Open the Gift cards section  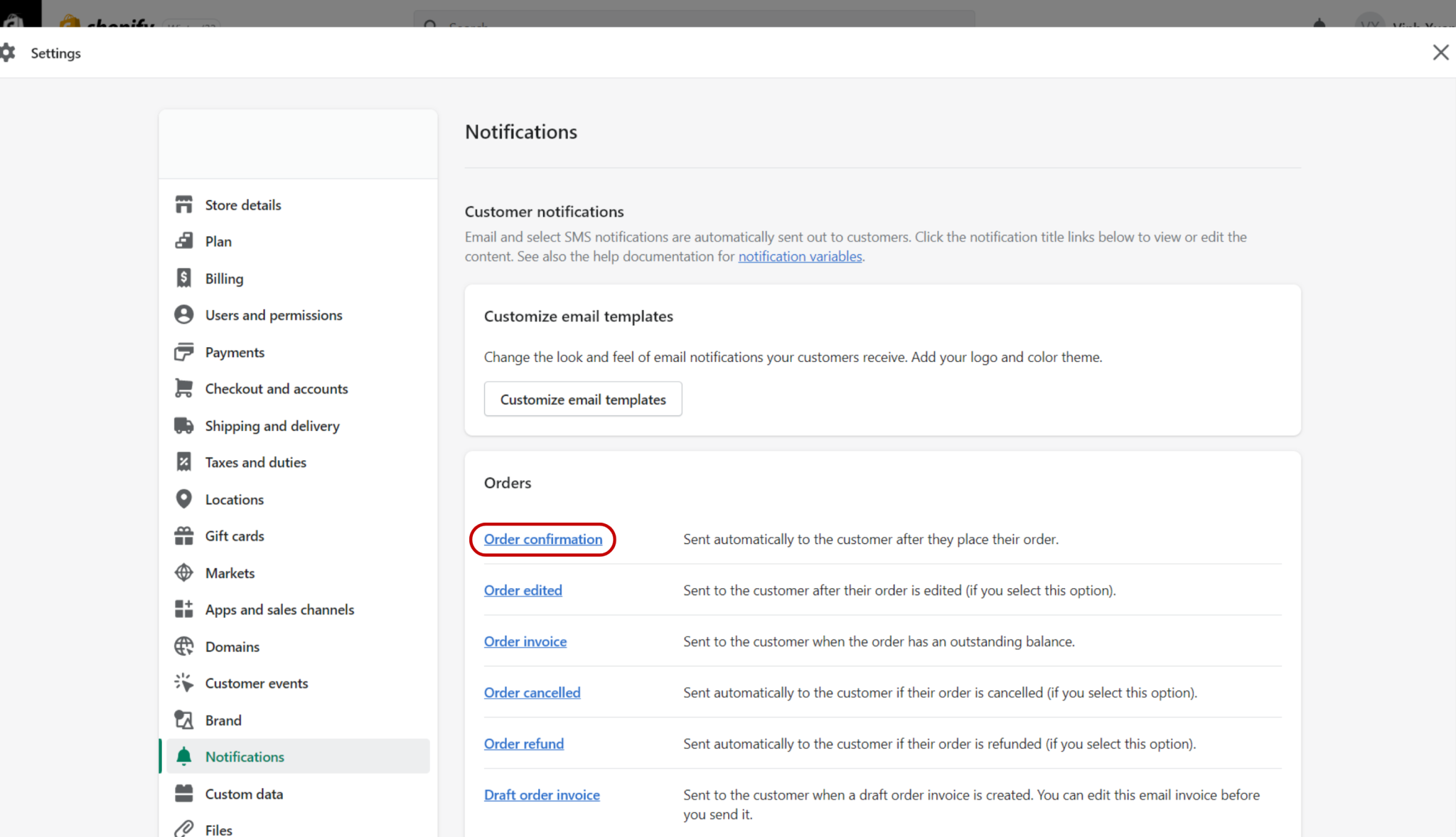(235, 535)
